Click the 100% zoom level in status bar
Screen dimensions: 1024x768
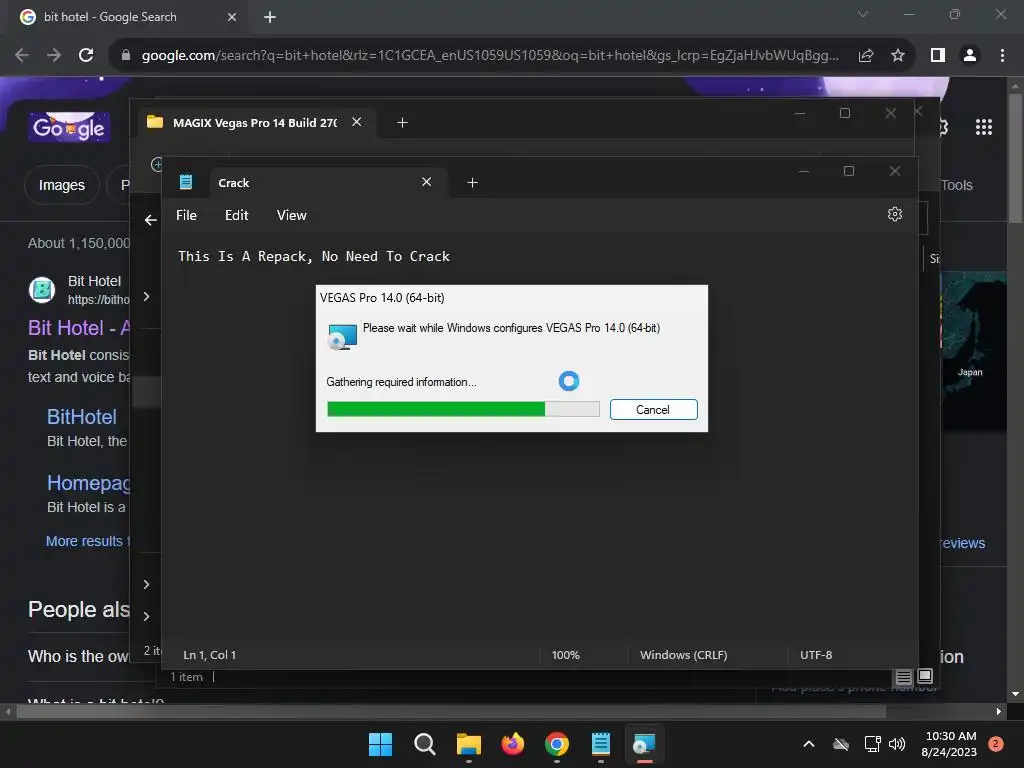tap(566, 654)
